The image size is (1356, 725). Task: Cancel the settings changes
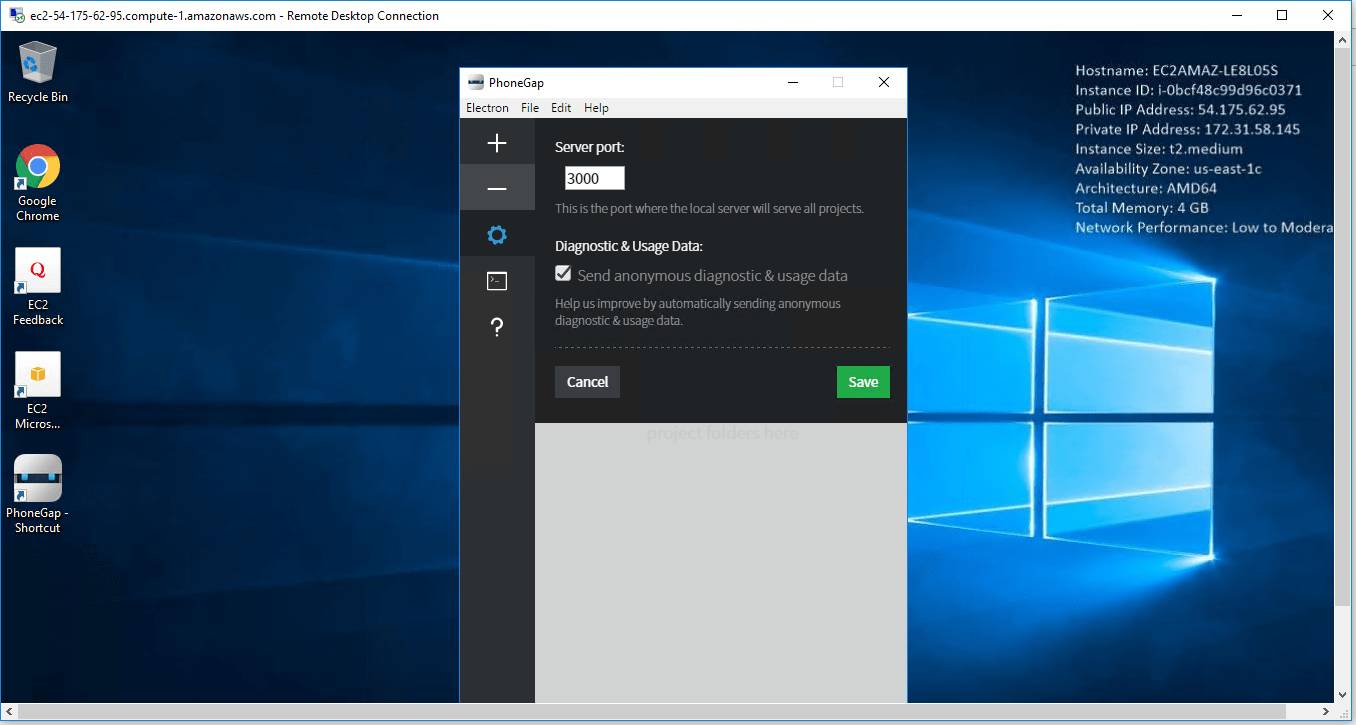coord(587,382)
